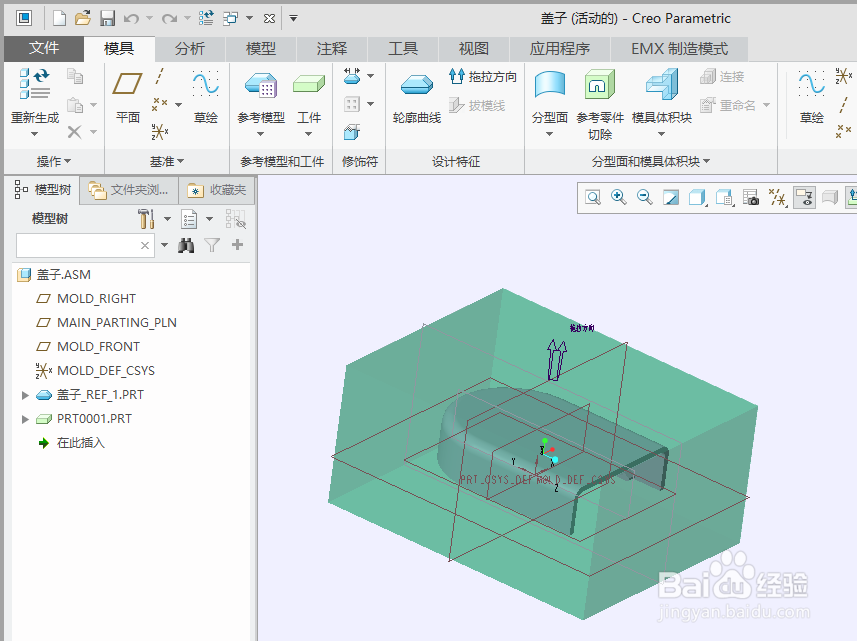Create a datum coordinate system in 基准 group
857x641 pixels.
pos(160,132)
